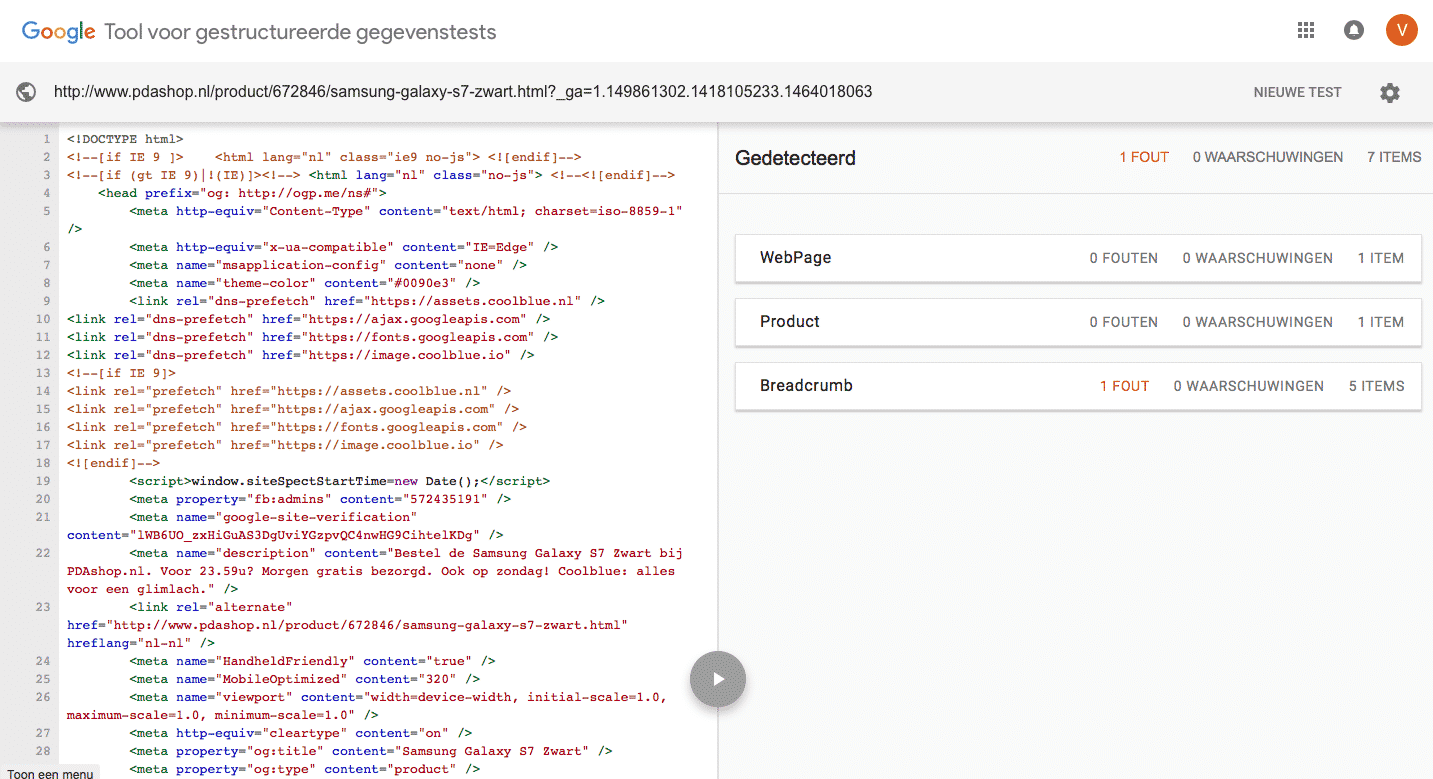
Task: Expand the Product result row
Action: point(1078,322)
